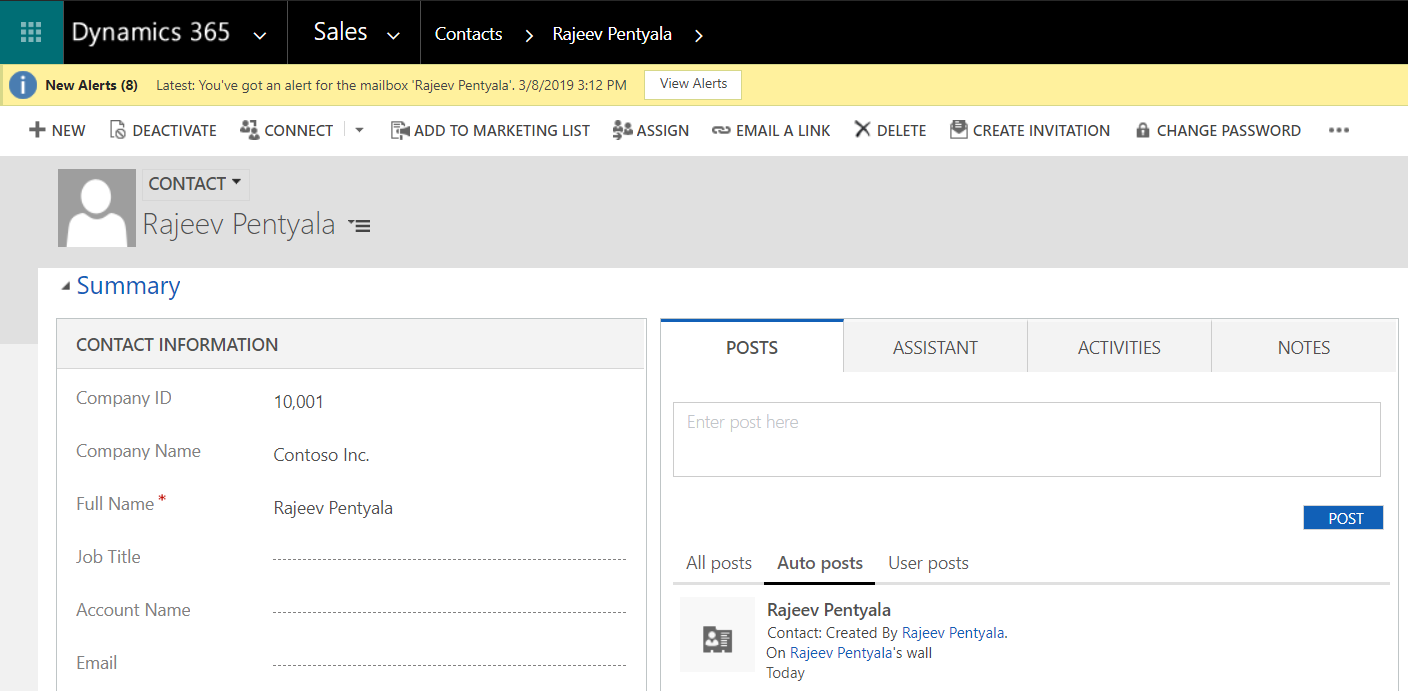Click the Email a Link chain icon
The height and width of the screenshot is (691, 1408).
[721, 131]
